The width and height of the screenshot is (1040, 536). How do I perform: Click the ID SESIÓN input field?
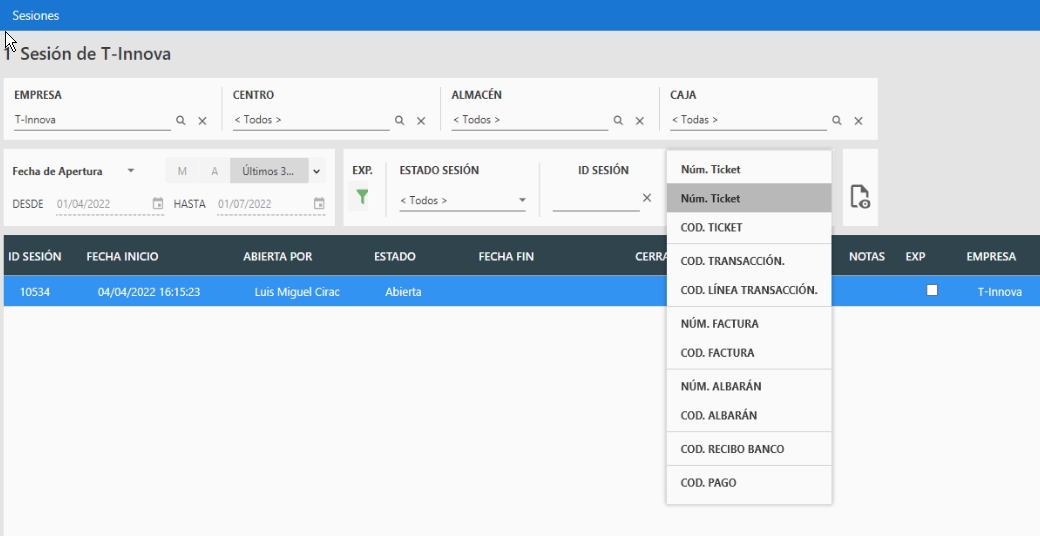click(x=596, y=199)
